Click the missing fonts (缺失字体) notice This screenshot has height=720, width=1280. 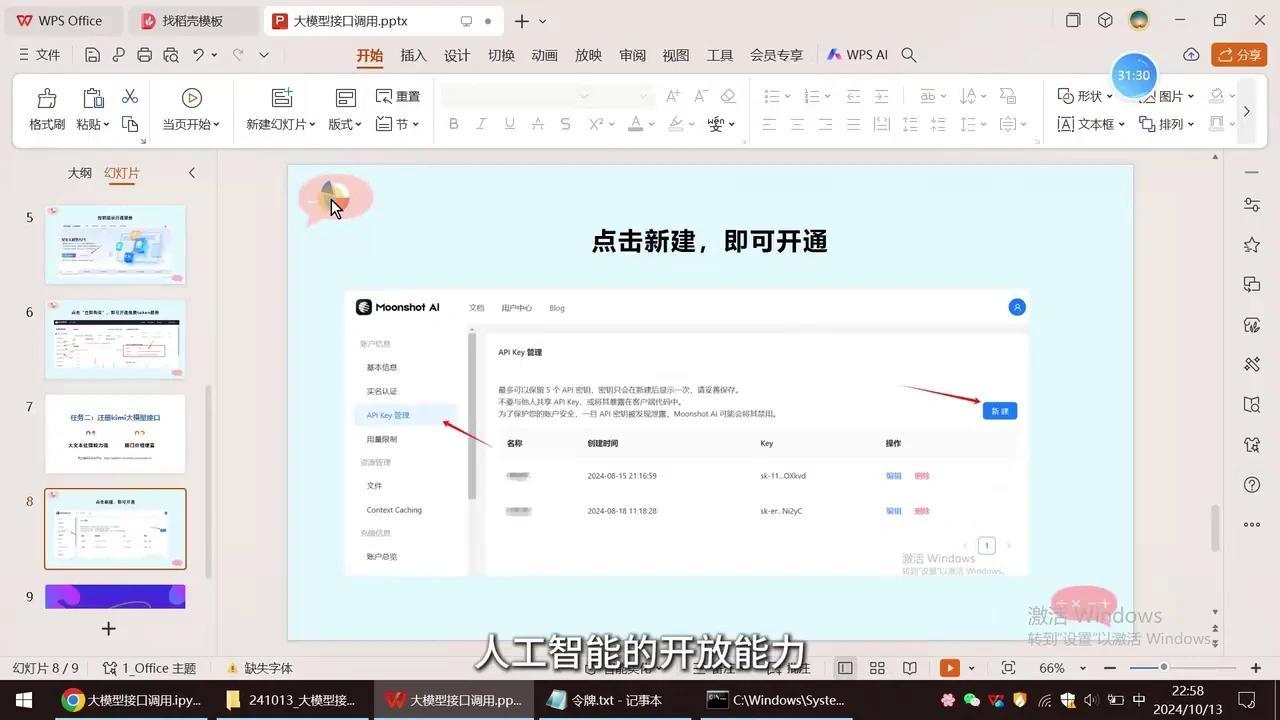(x=260, y=668)
